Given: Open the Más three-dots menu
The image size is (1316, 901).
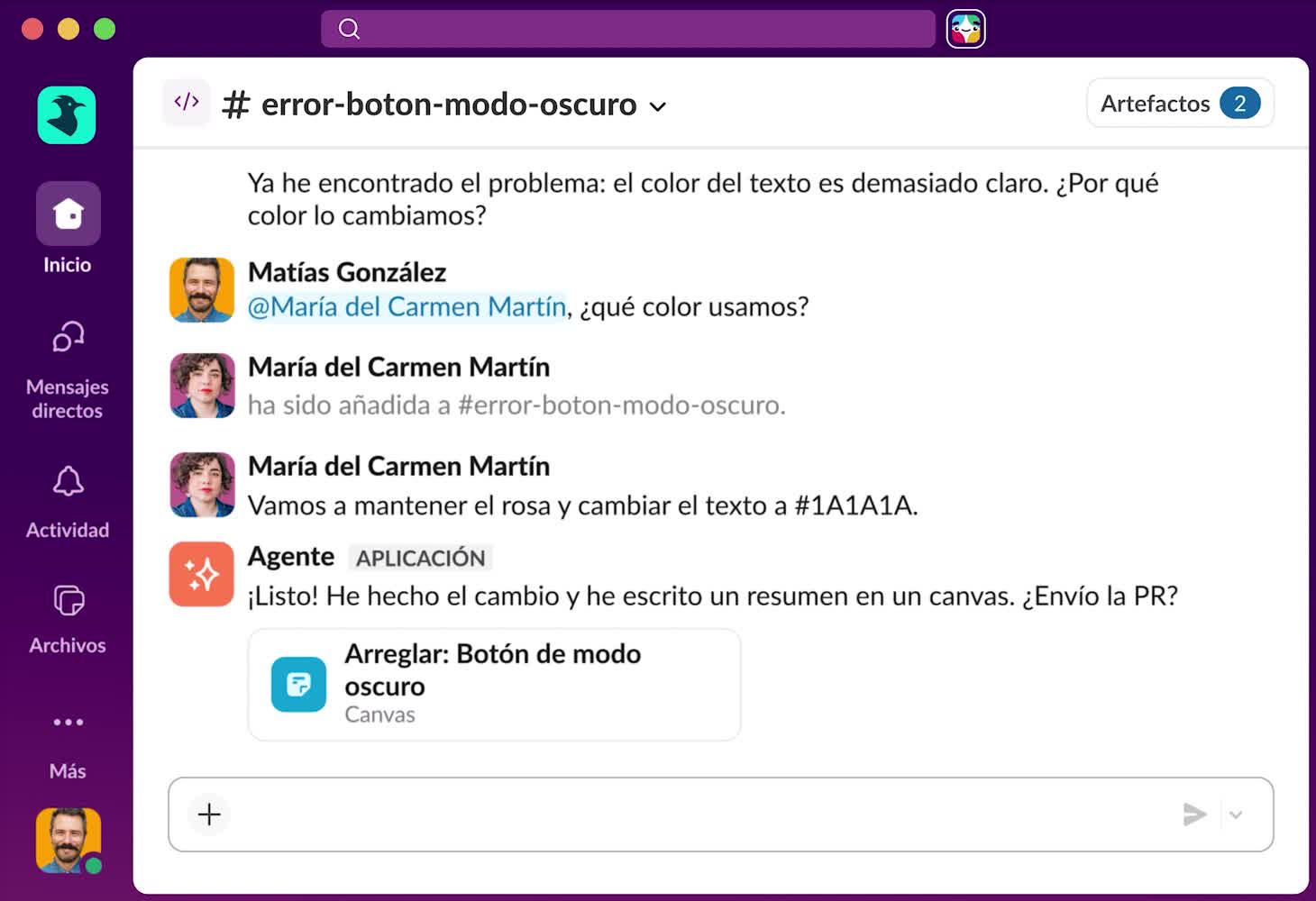Looking at the screenshot, I should 68,722.
